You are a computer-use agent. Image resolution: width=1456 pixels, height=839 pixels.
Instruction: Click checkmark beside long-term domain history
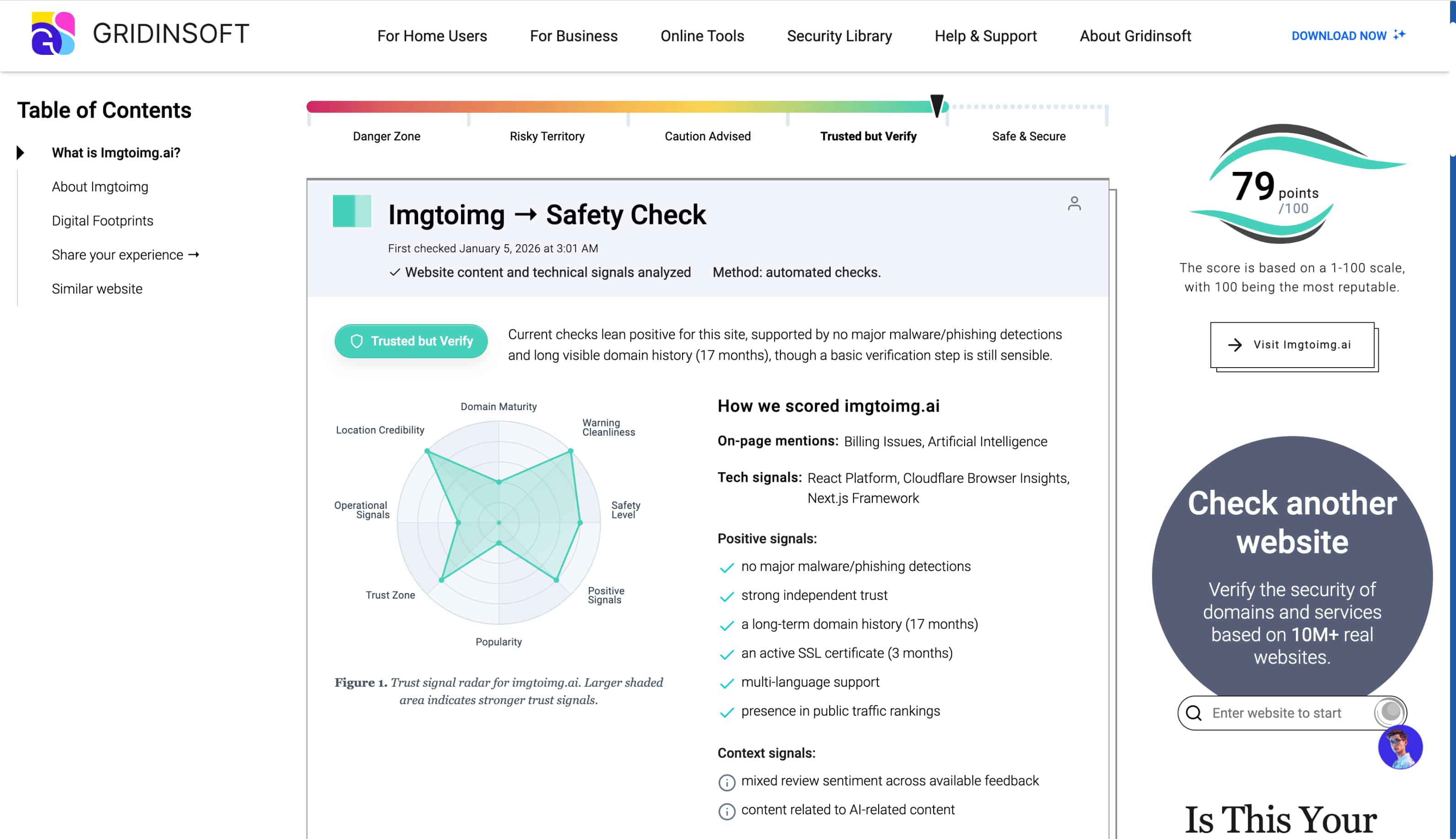coord(727,625)
